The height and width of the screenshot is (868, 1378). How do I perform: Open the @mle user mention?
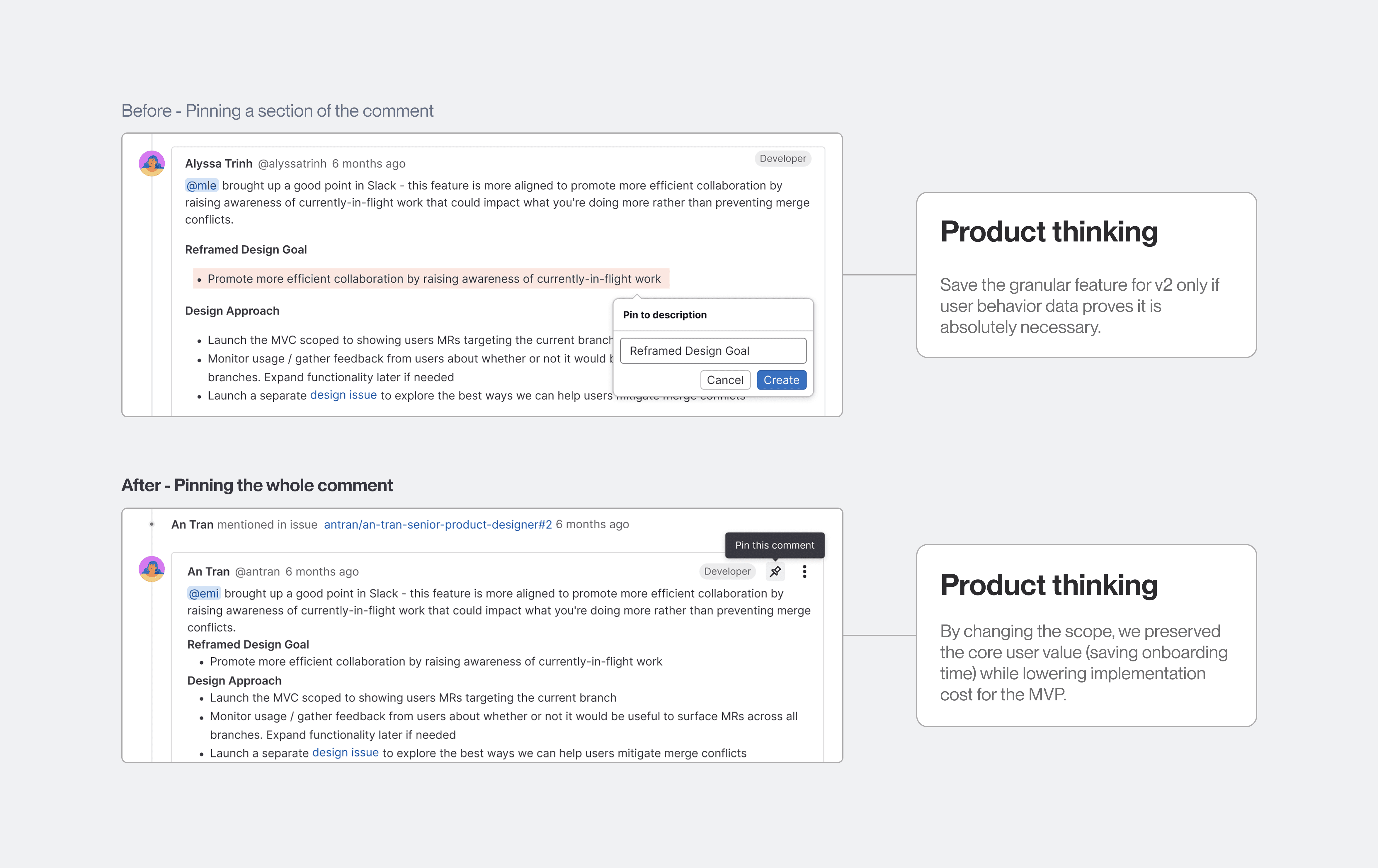201,185
